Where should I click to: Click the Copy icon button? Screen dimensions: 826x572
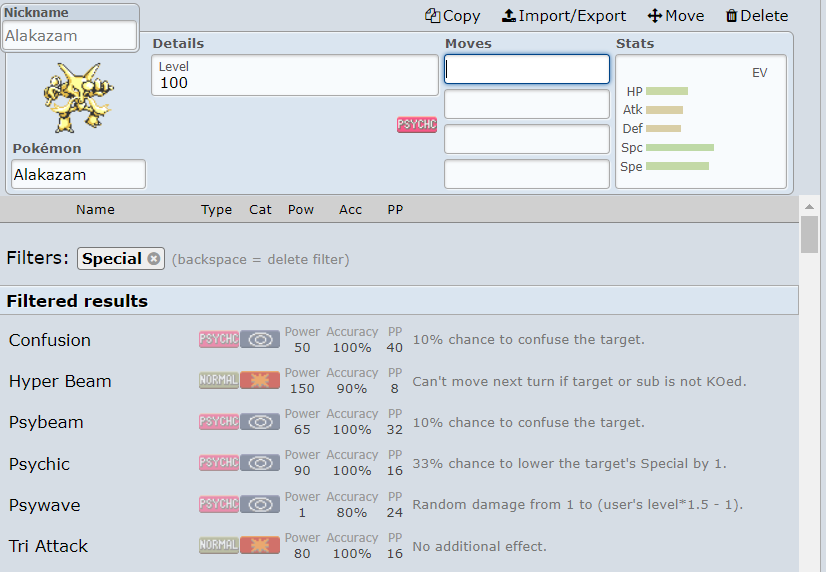click(452, 16)
